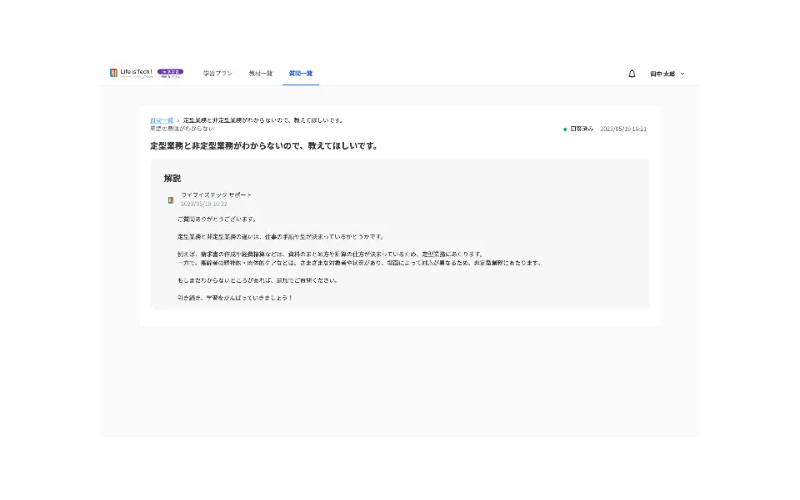Click the ライフイズテック サポート avatar icon
Screen dimensions: 800x500
pos(171,199)
